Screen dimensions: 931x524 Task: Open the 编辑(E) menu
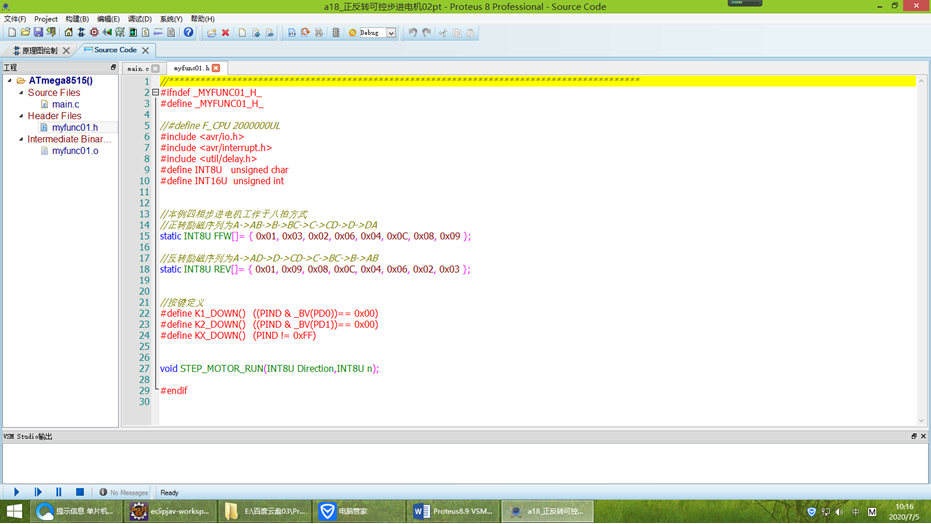tap(108, 19)
